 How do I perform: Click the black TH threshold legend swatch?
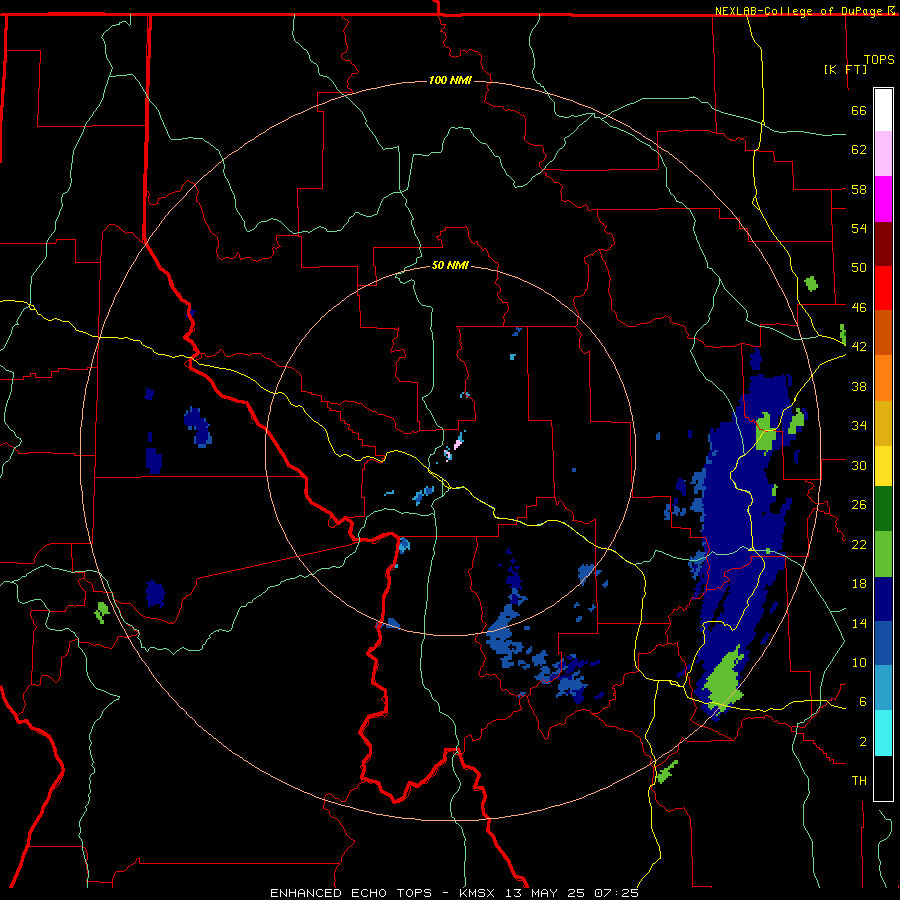point(883,778)
